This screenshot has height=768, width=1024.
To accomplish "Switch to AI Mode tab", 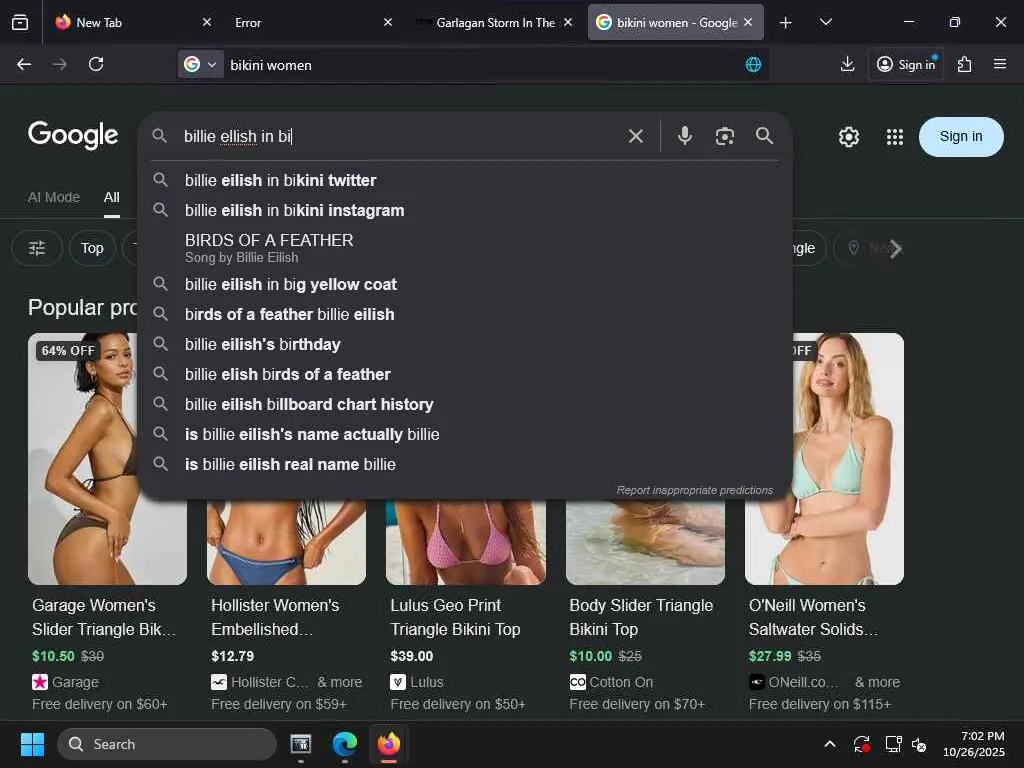I will click(54, 197).
